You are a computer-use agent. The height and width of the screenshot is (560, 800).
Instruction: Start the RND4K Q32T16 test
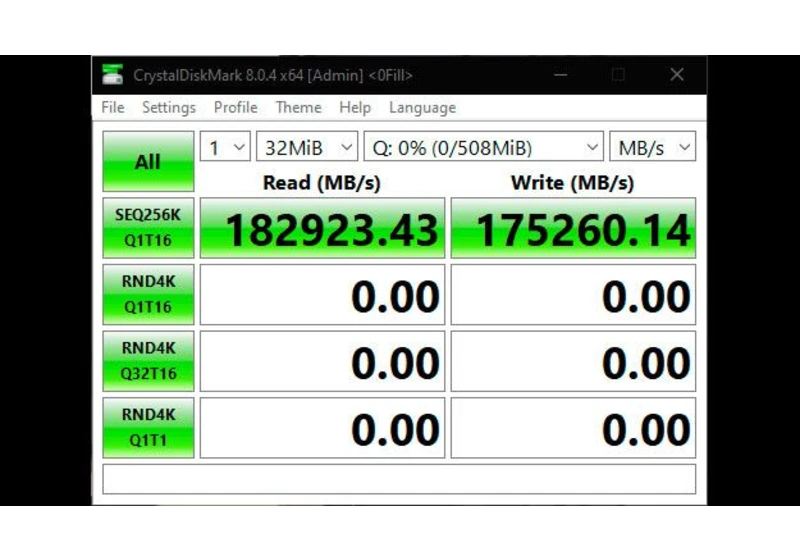coord(148,361)
